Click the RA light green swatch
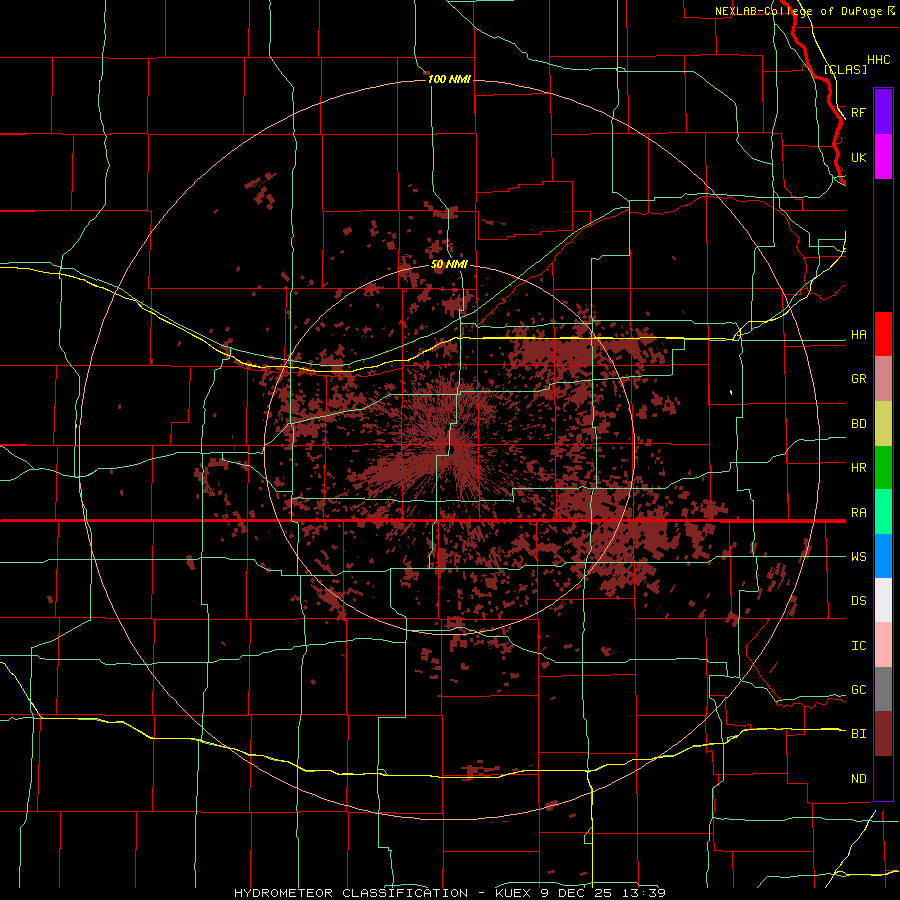 (883, 512)
